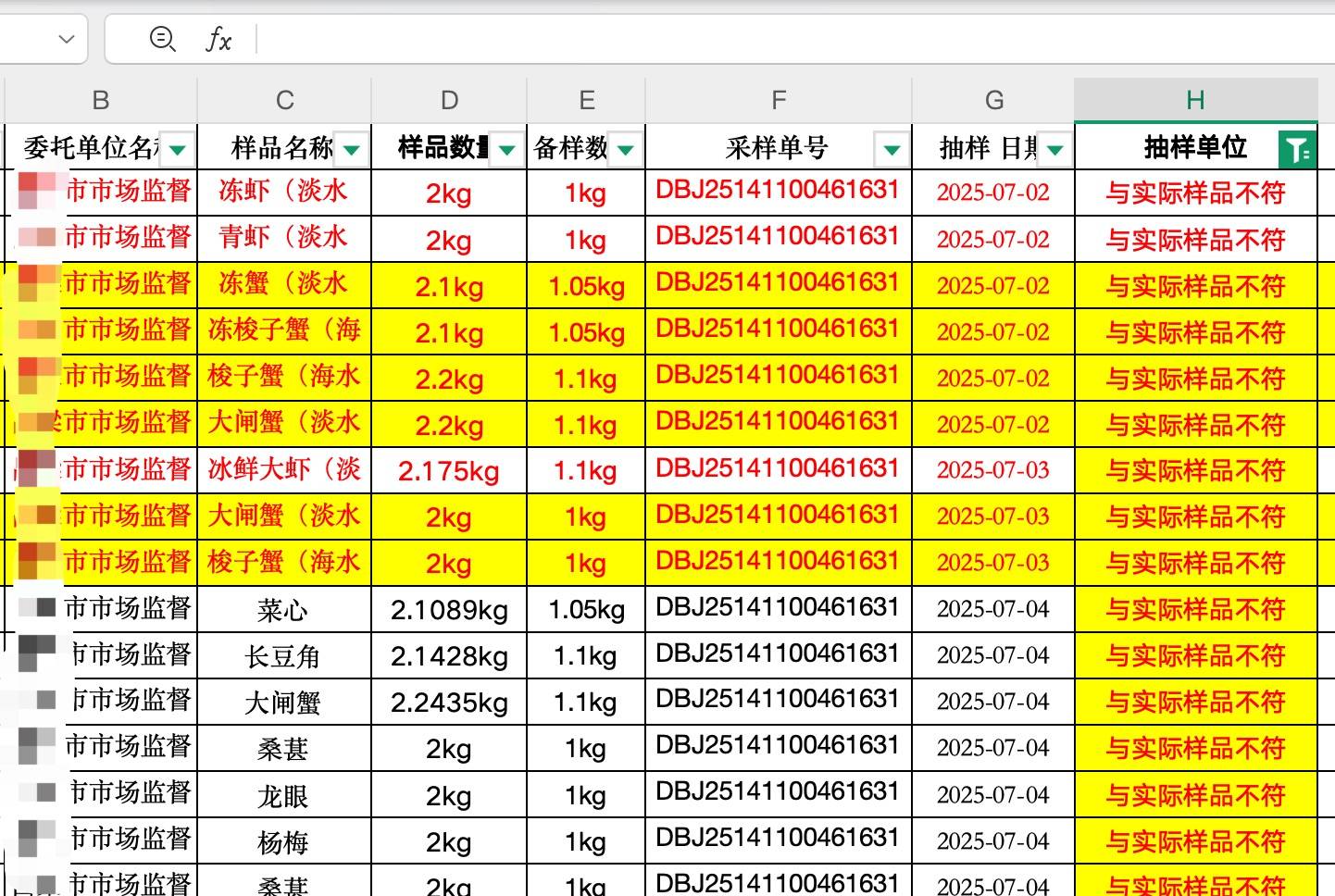Select the 2025-07-03 date cell for 冰鲜大虾
This screenshot has height=896, width=1335.
[994, 470]
